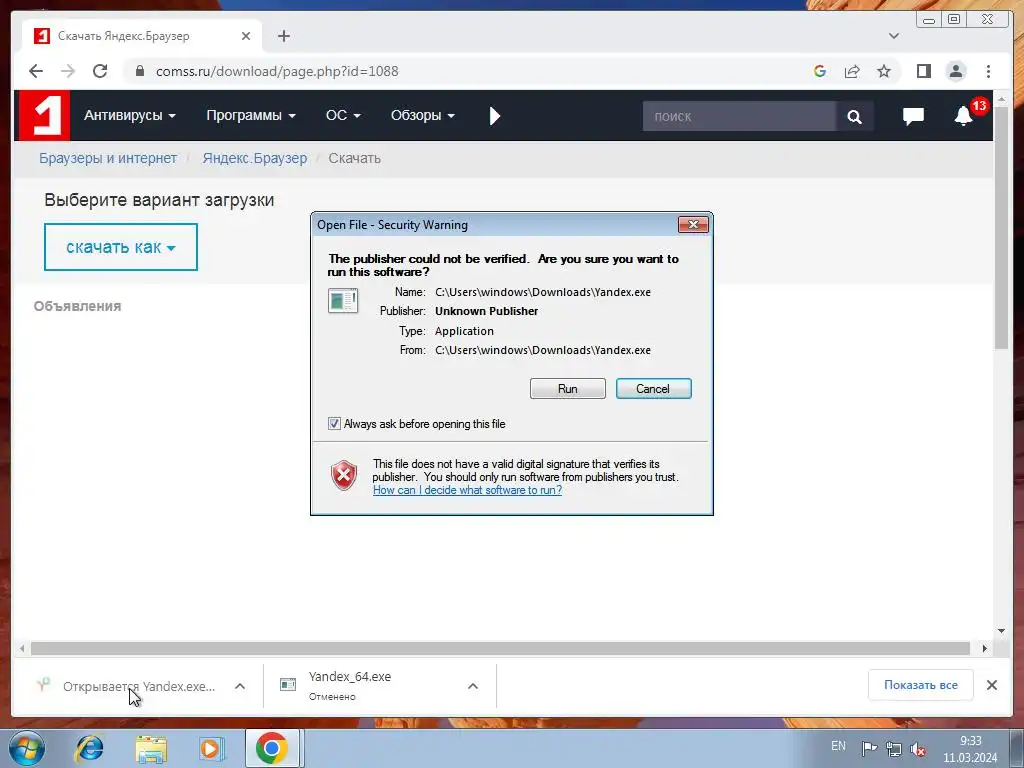Open notifications bell with 13 badge
Image resolution: width=1024 pixels, height=768 pixels.
[964, 116]
